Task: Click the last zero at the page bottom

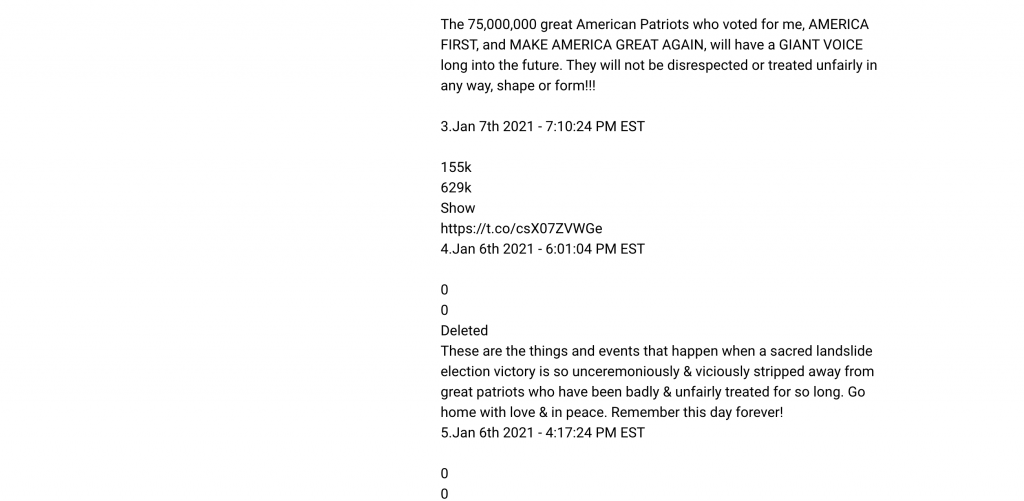Action: click(445, 494)
